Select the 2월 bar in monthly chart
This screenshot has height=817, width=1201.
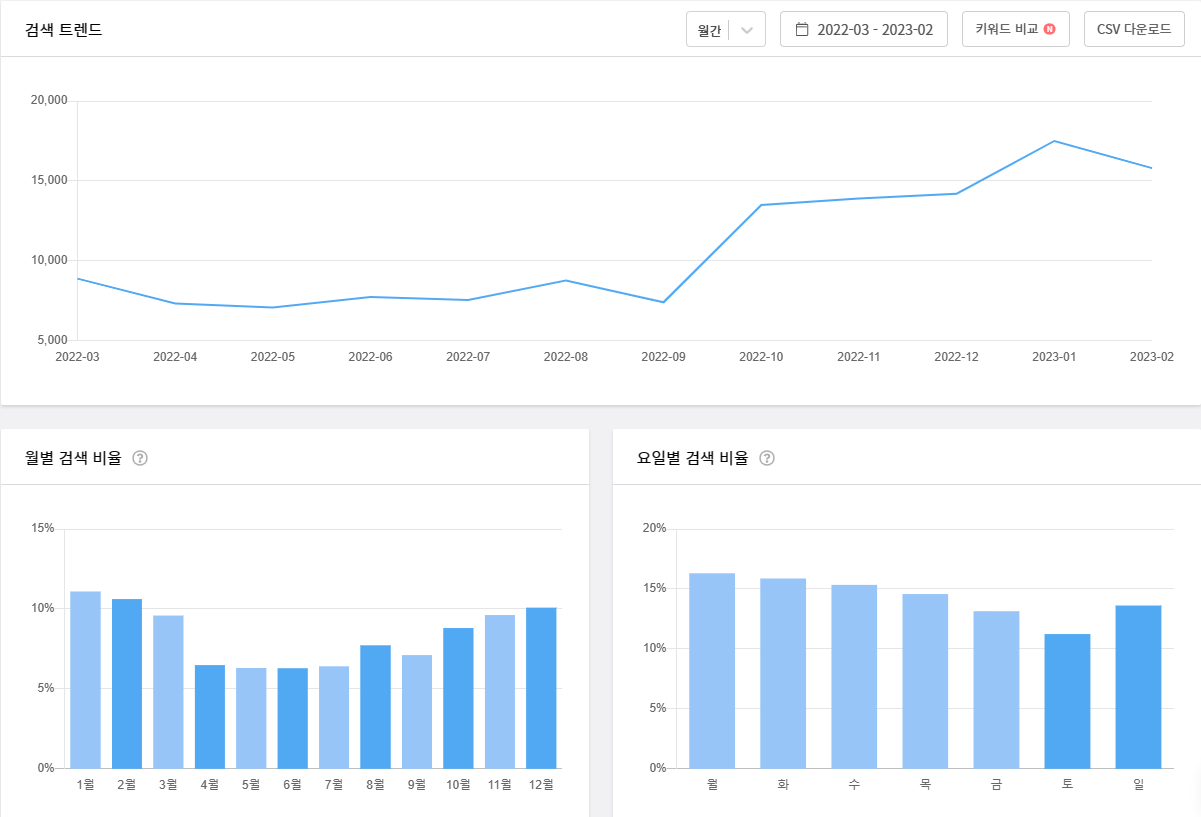(x=127, y=683)
